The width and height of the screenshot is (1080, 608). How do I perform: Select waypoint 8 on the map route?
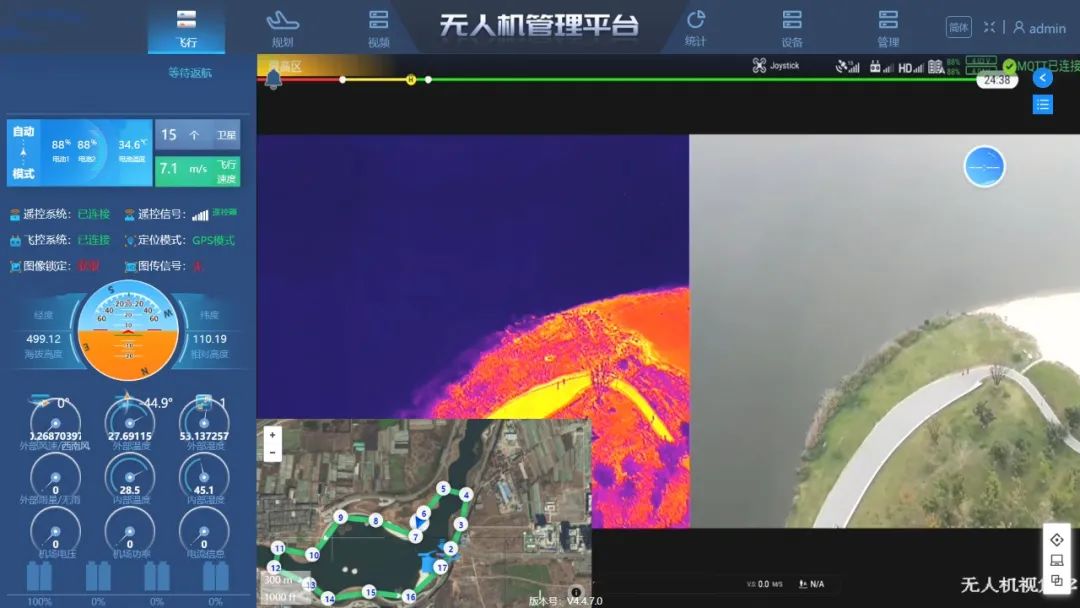point(375,521)
